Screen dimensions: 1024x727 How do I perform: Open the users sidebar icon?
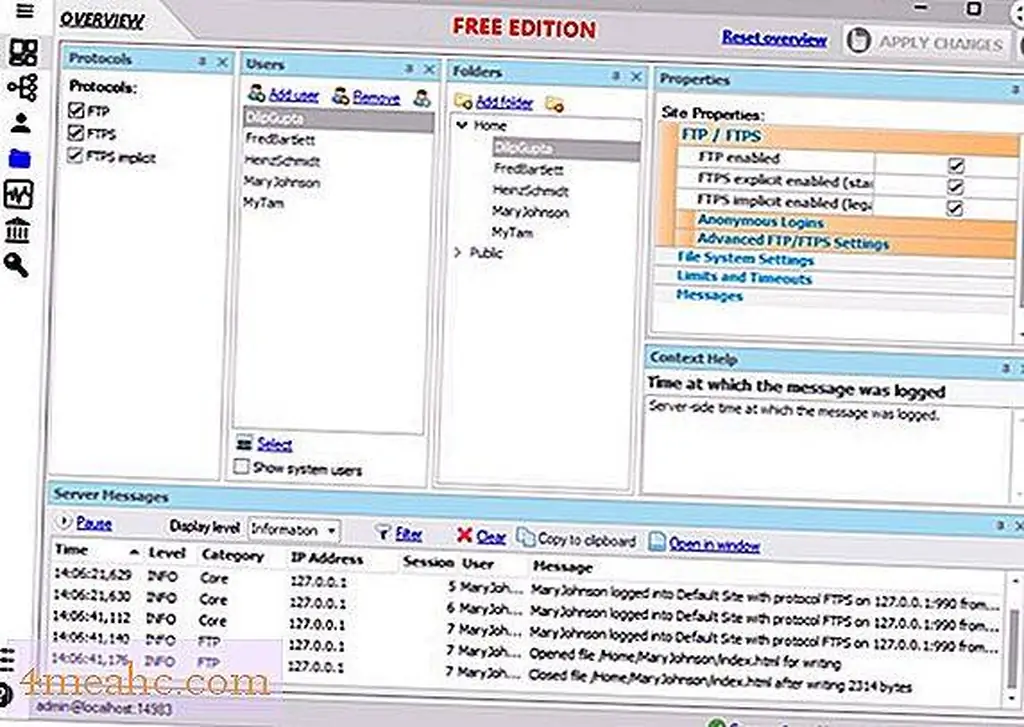point(22,123)
